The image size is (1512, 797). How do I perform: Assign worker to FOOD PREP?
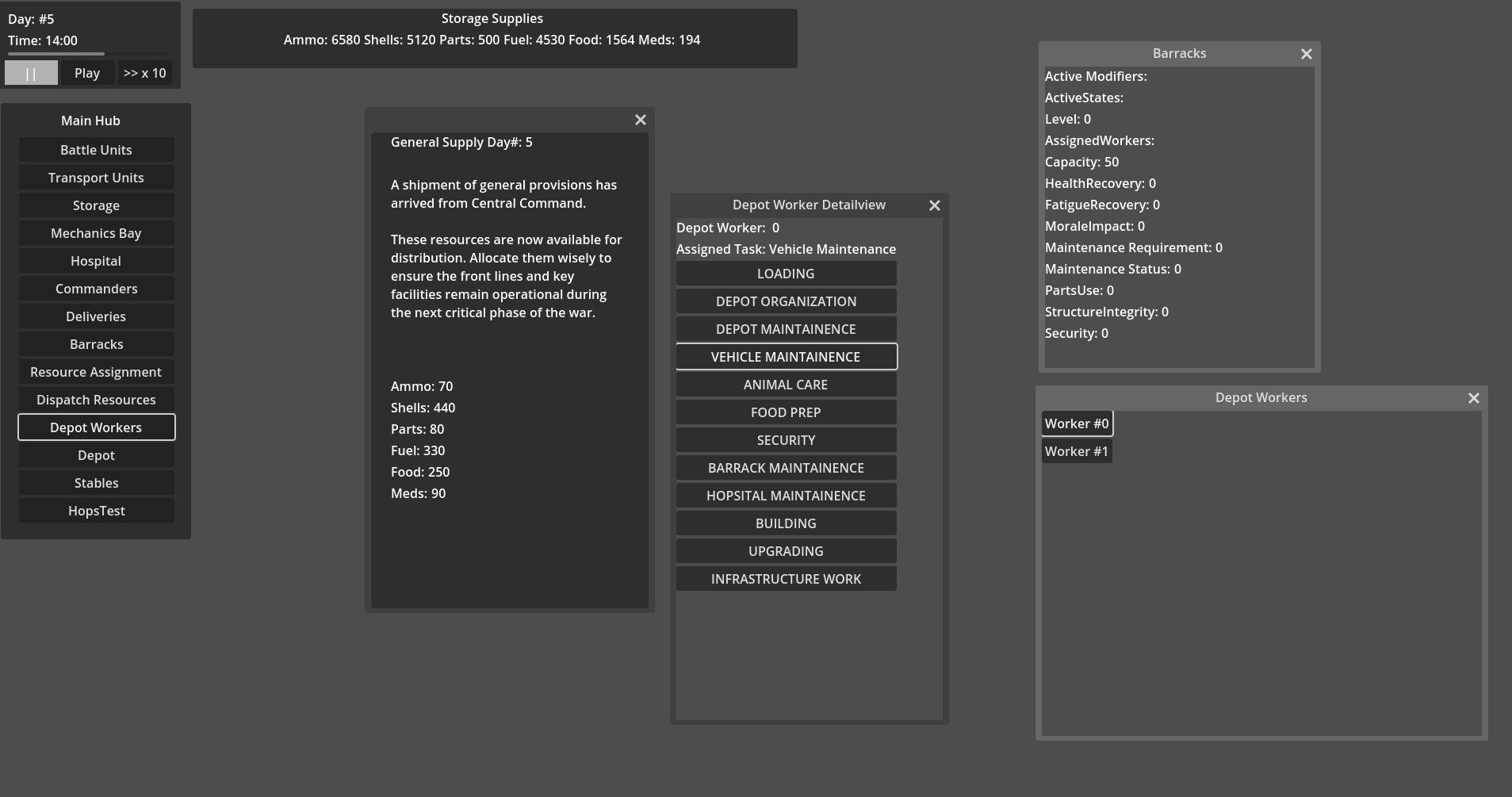point(786,412)
